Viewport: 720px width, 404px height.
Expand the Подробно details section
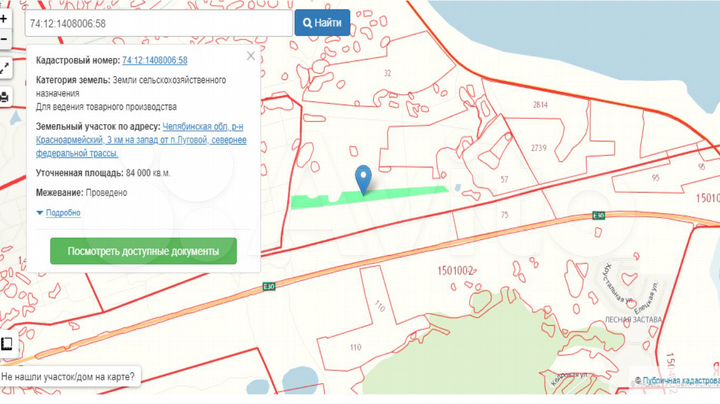point(58,213)
